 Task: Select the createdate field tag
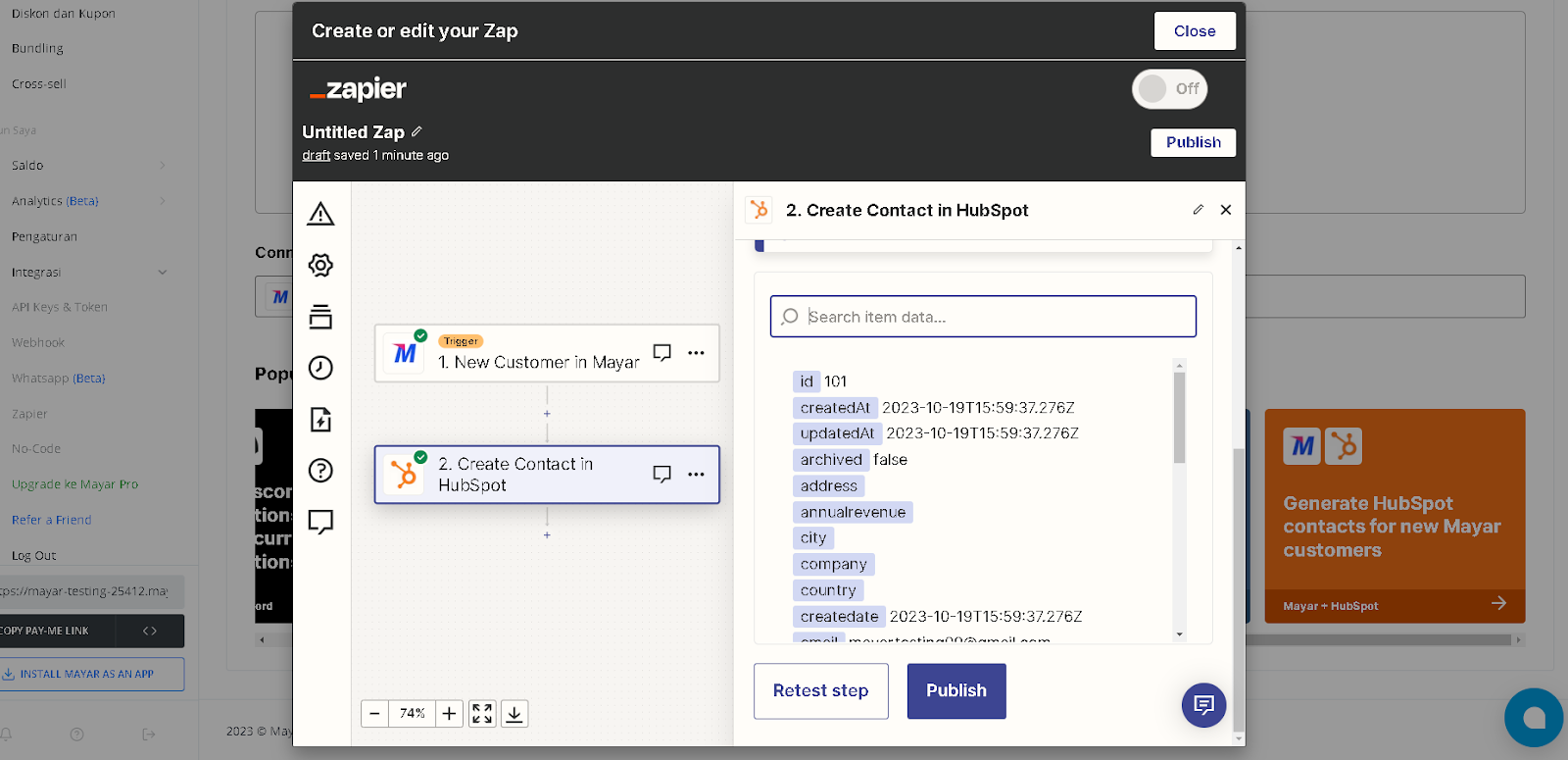[x=839, y=617]
